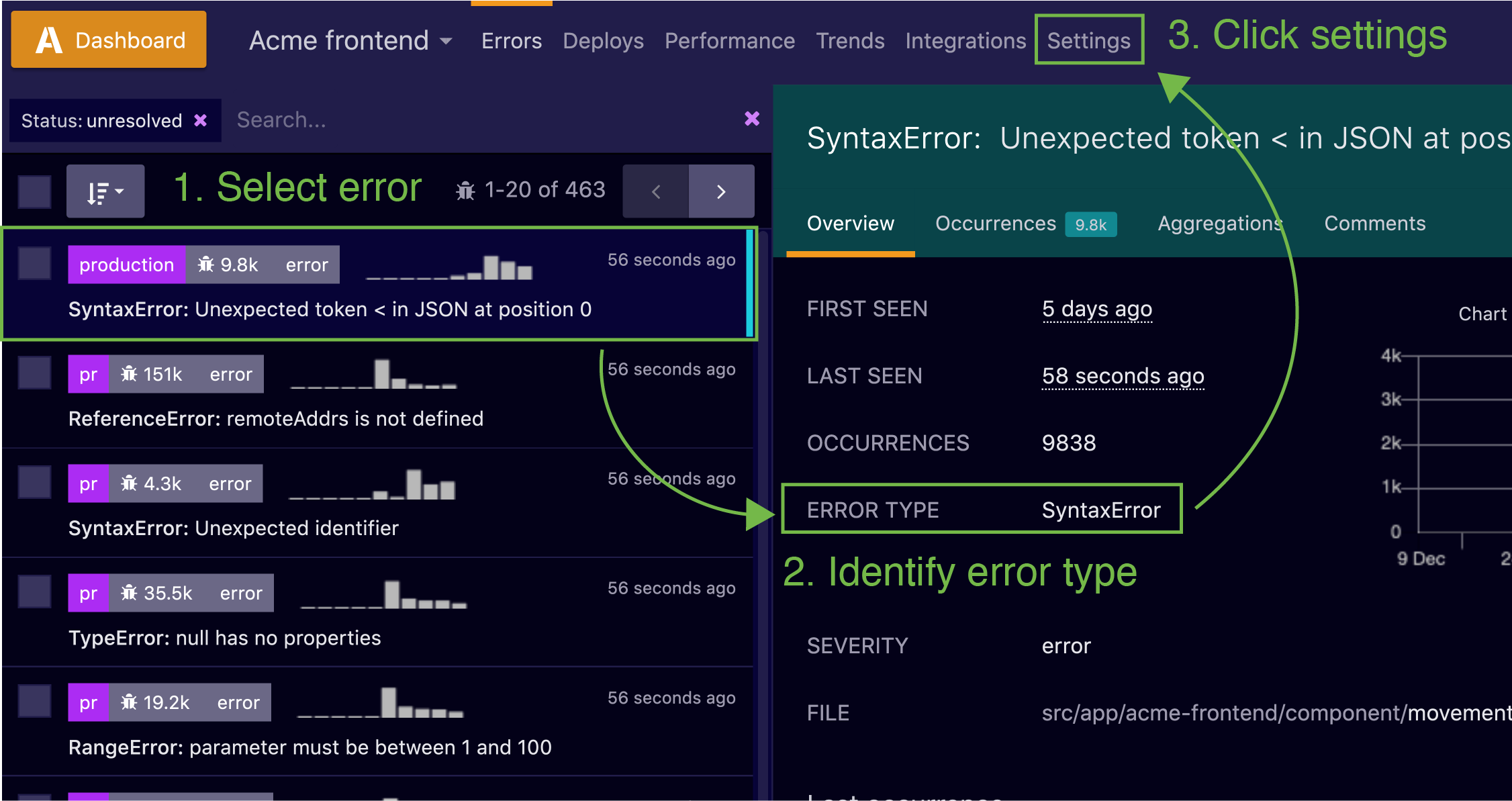Open the Dashboard home button
The height and width of the screenshot is (801, 1512).
(109, 40)
